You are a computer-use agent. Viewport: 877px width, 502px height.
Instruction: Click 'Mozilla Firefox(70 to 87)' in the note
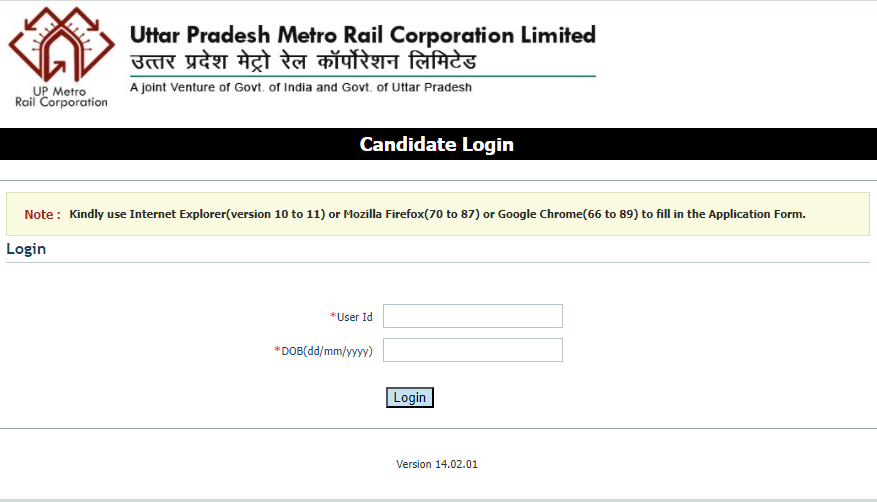[412, 214]
